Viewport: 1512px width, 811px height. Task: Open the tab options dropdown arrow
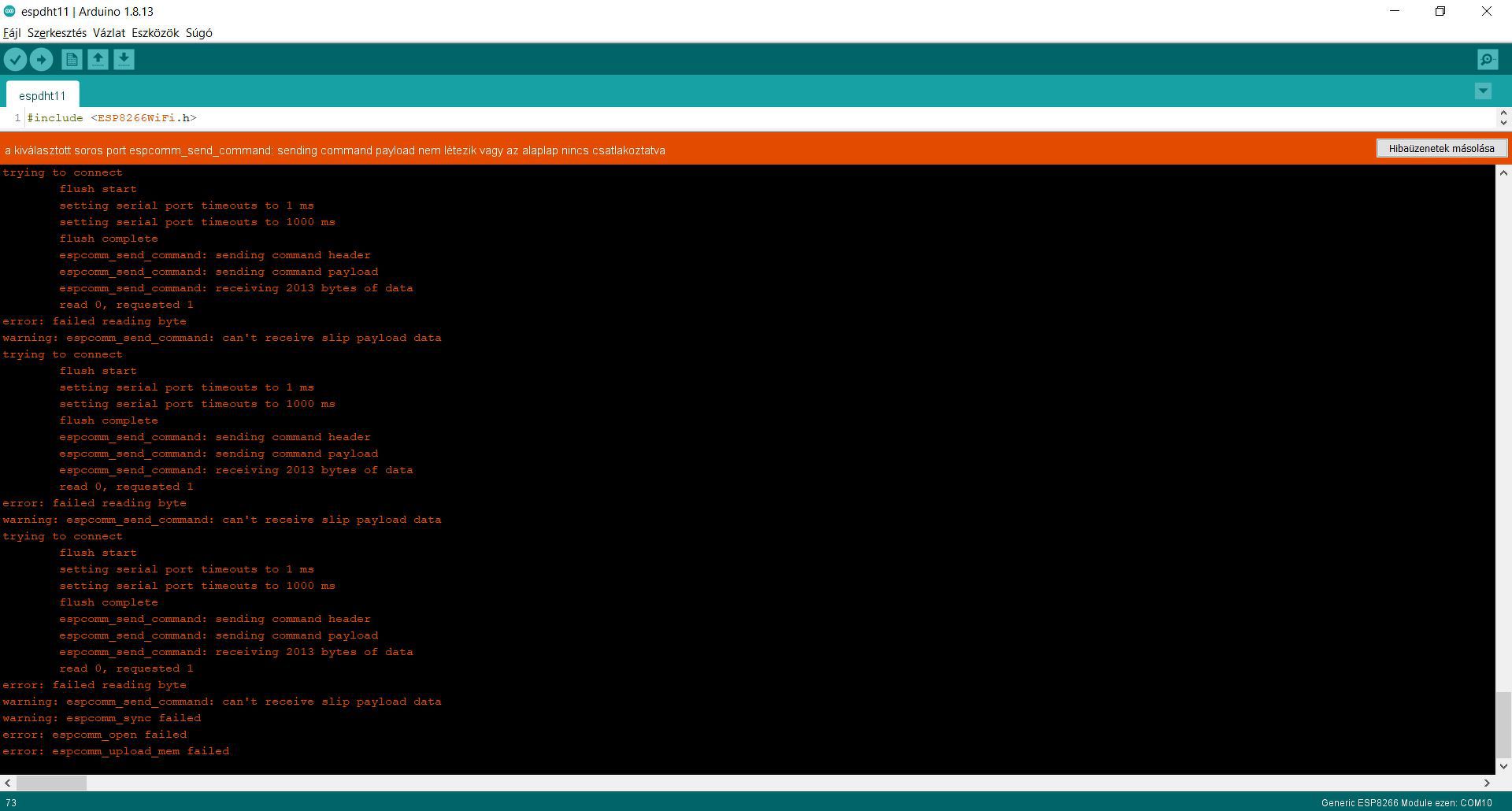click(1483, 91)
